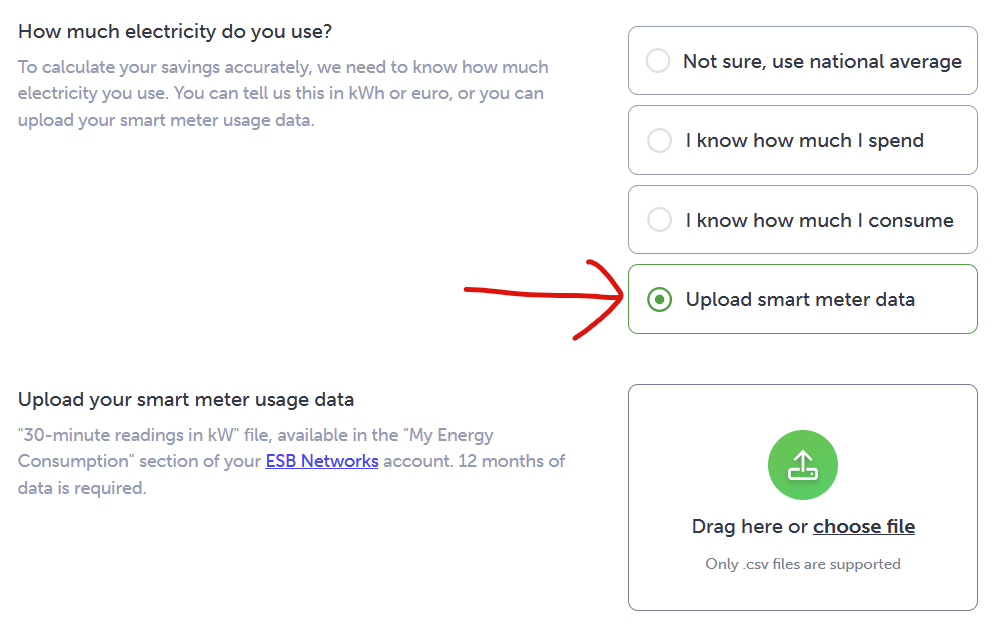Click empty space in the file drop box, below the csv note

click(x=803, y=592)
